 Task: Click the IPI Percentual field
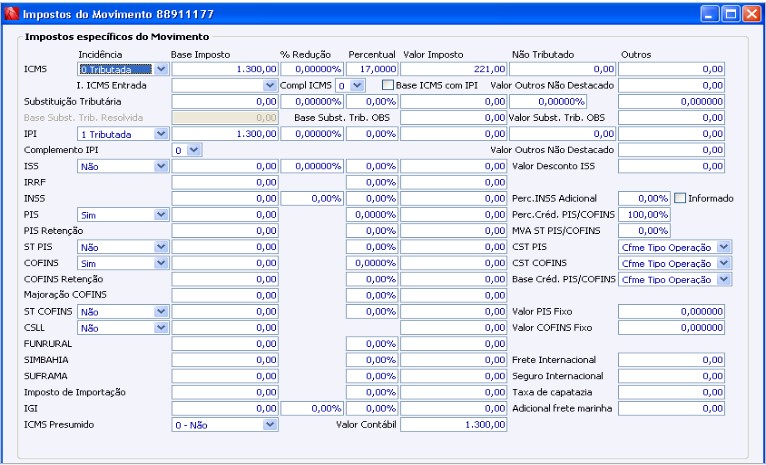pos(372,134)
